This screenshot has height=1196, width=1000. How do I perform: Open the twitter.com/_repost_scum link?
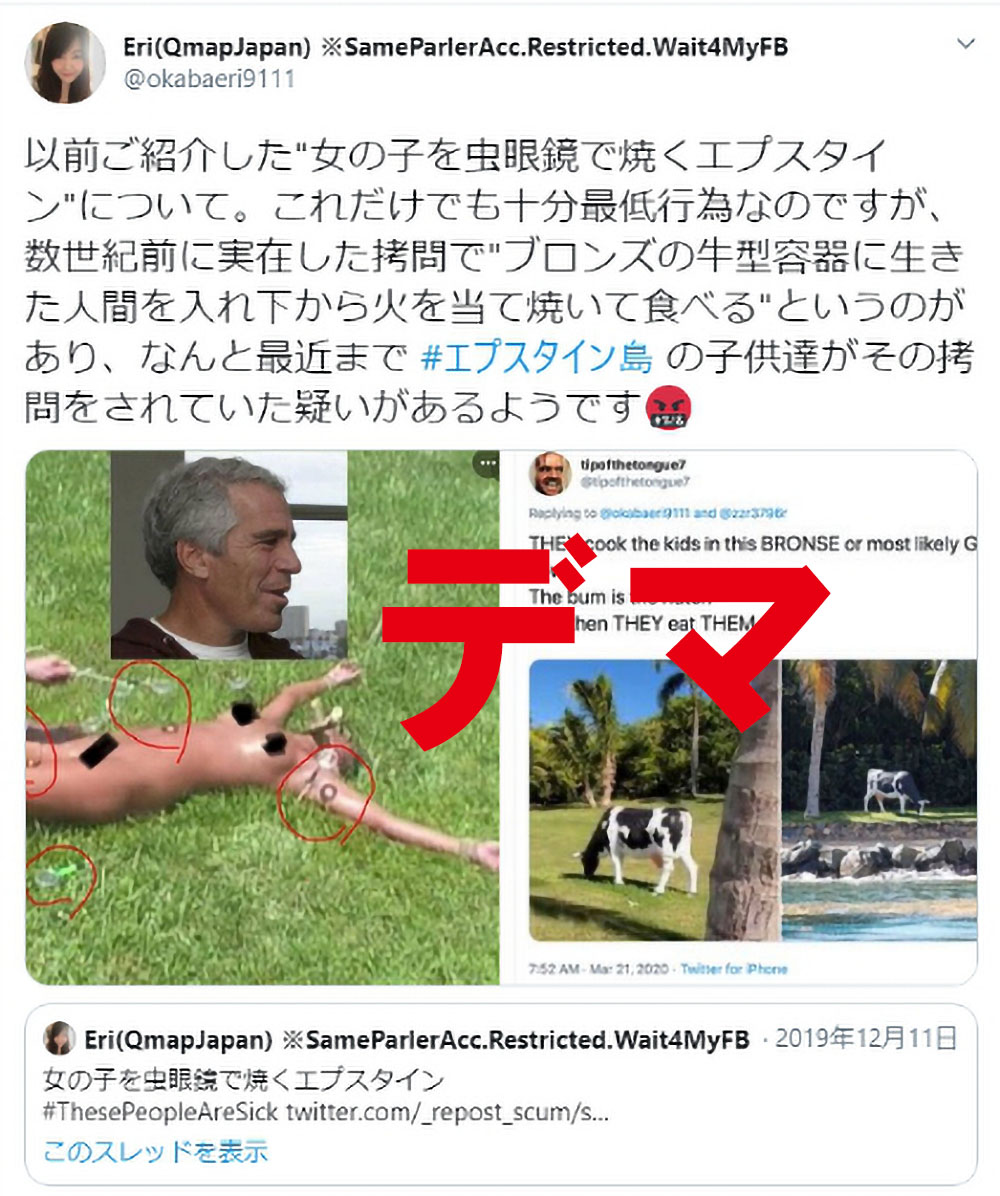point(447,1111)
